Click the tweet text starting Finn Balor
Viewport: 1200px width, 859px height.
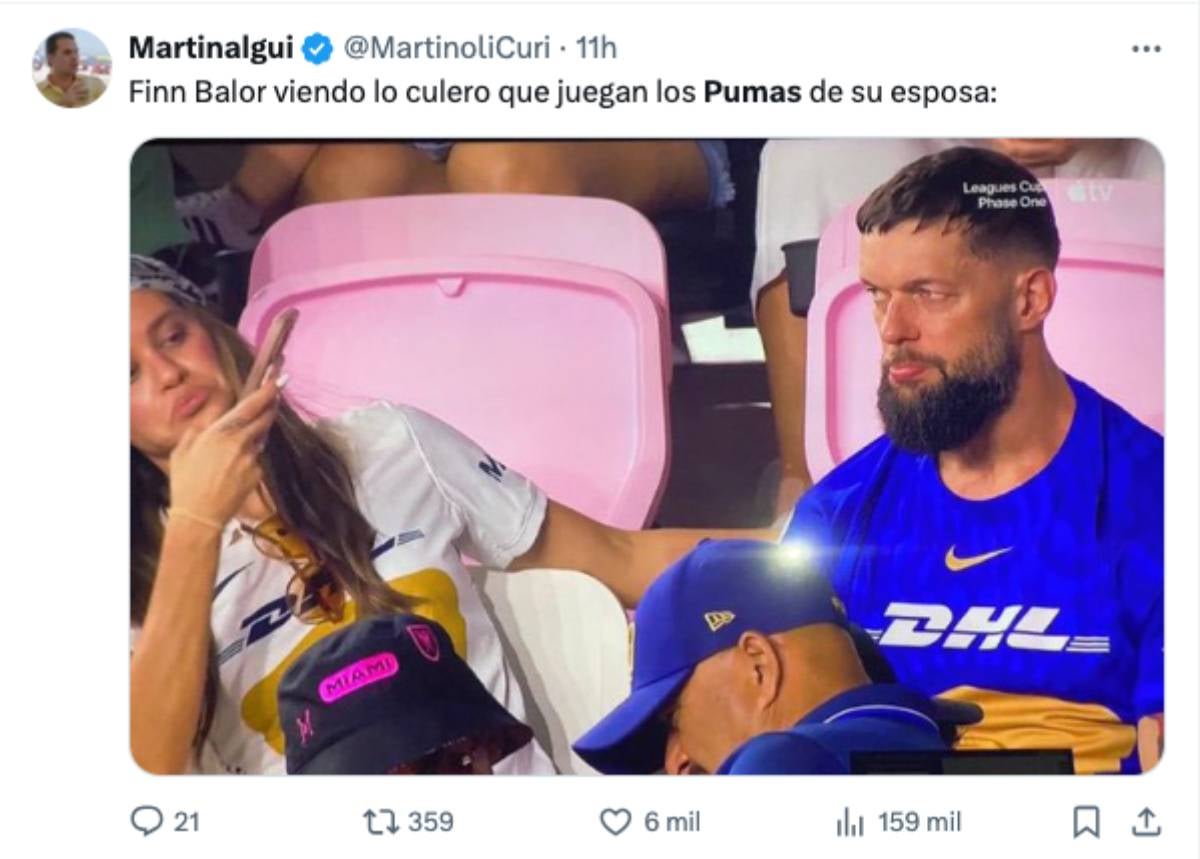click(x=400, y=93)
